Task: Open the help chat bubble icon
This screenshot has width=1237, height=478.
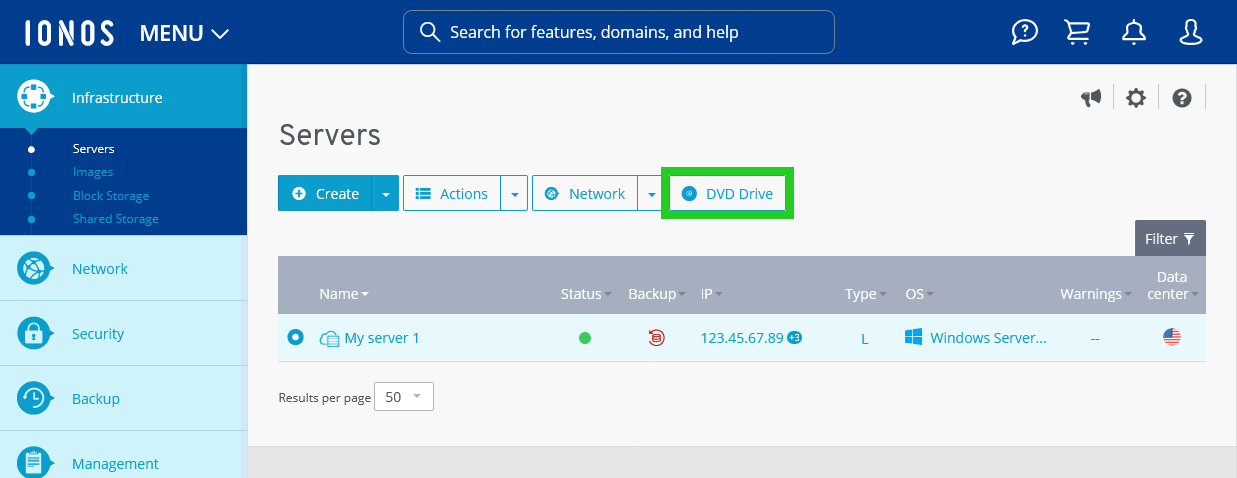Action: (x=1024, y=33)
